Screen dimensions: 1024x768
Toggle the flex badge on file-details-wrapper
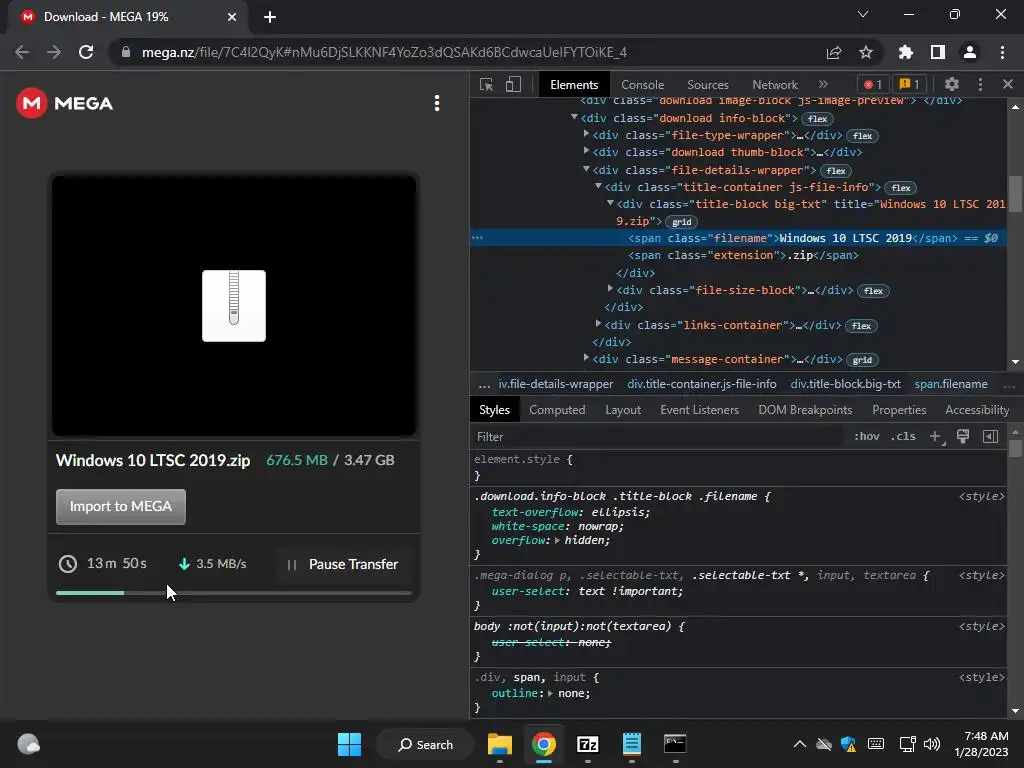coord(836,171)
